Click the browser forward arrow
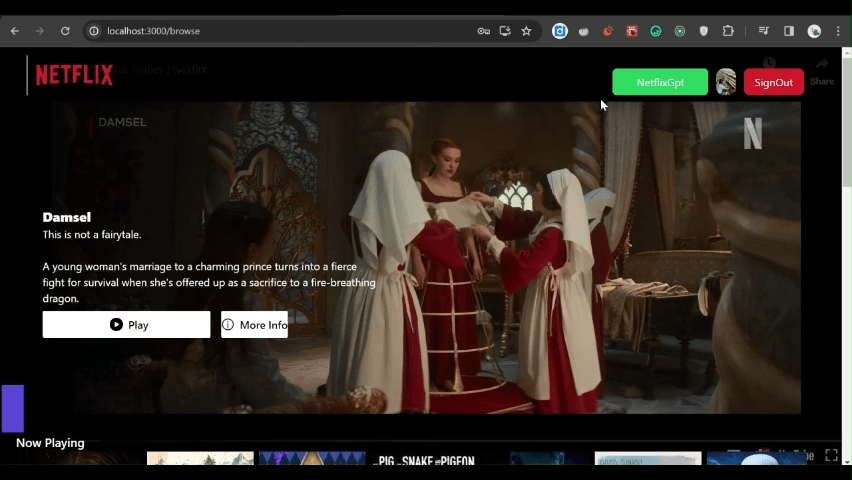 point(40,31)
